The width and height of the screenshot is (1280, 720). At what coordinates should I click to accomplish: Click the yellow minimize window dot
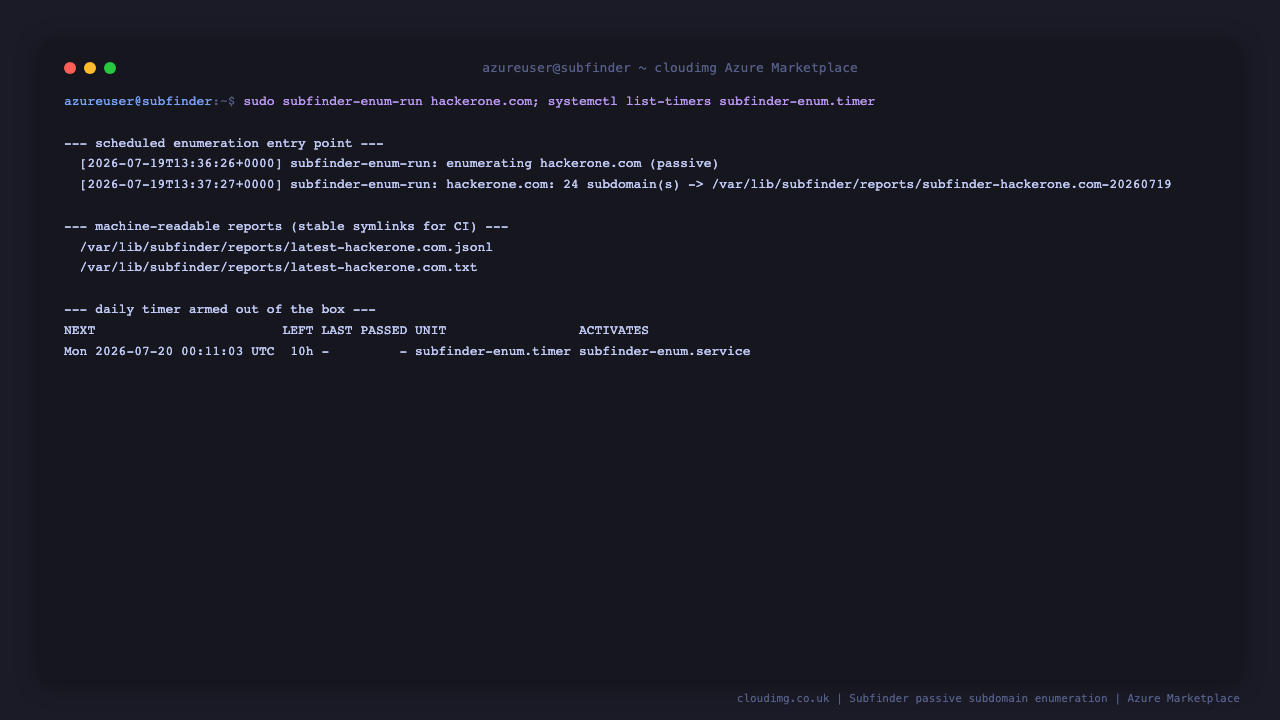tap(90, 68)
